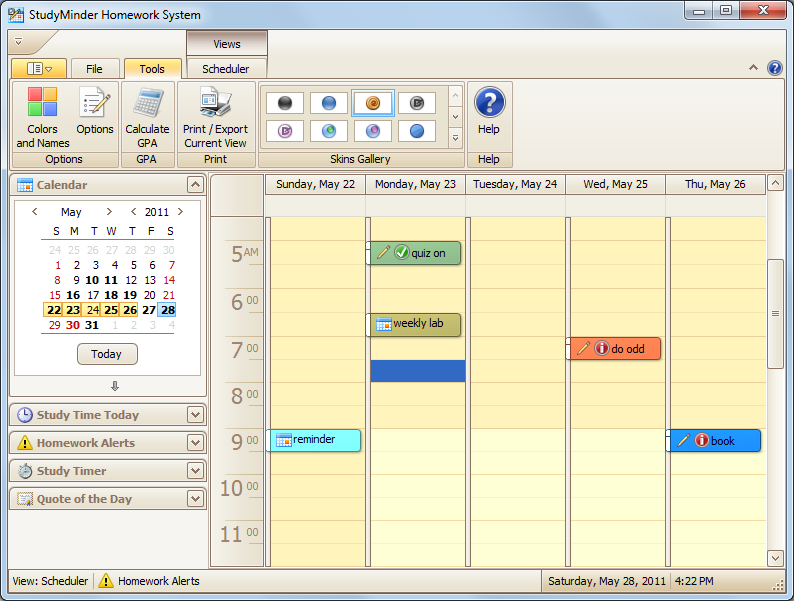Click the calendar panel down arrow grip
794x601 pixels.
pos(115,386)
